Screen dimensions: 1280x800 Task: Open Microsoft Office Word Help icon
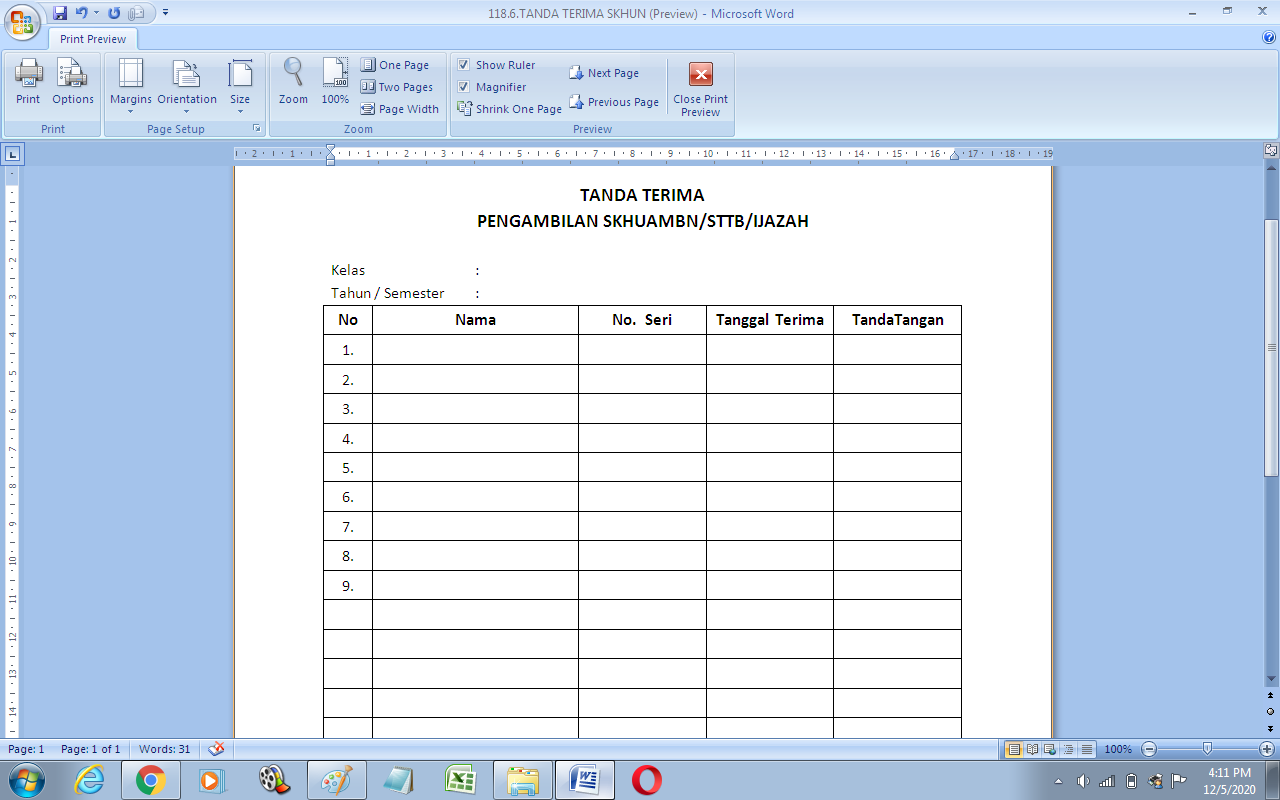[x=1269, y=37]
